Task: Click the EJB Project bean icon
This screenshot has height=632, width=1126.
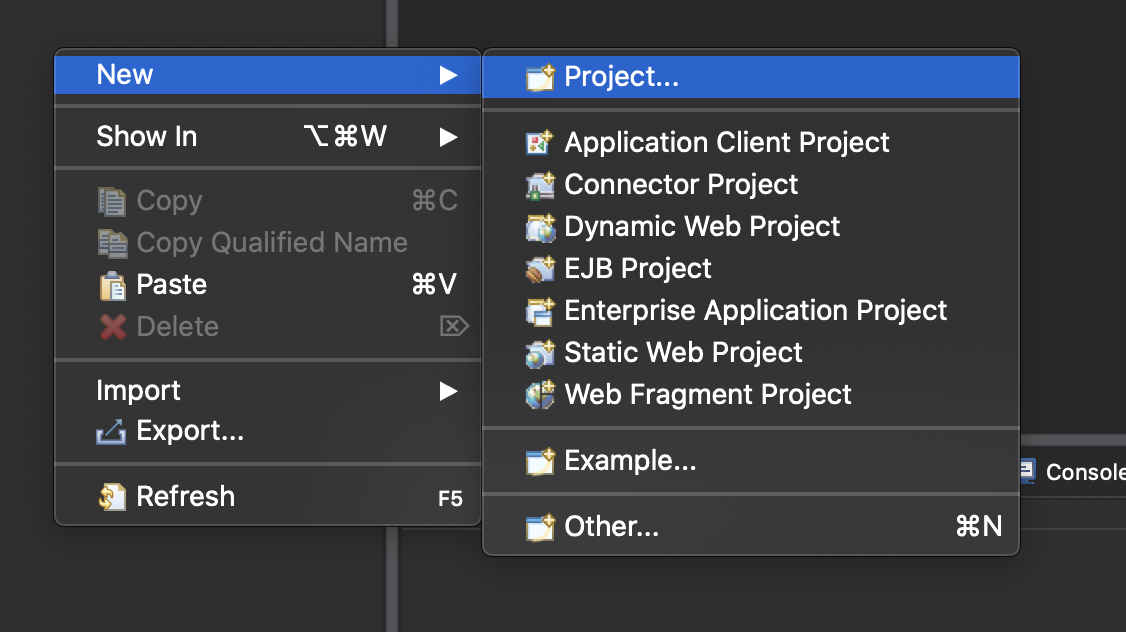Action: [x=540, y=269]
